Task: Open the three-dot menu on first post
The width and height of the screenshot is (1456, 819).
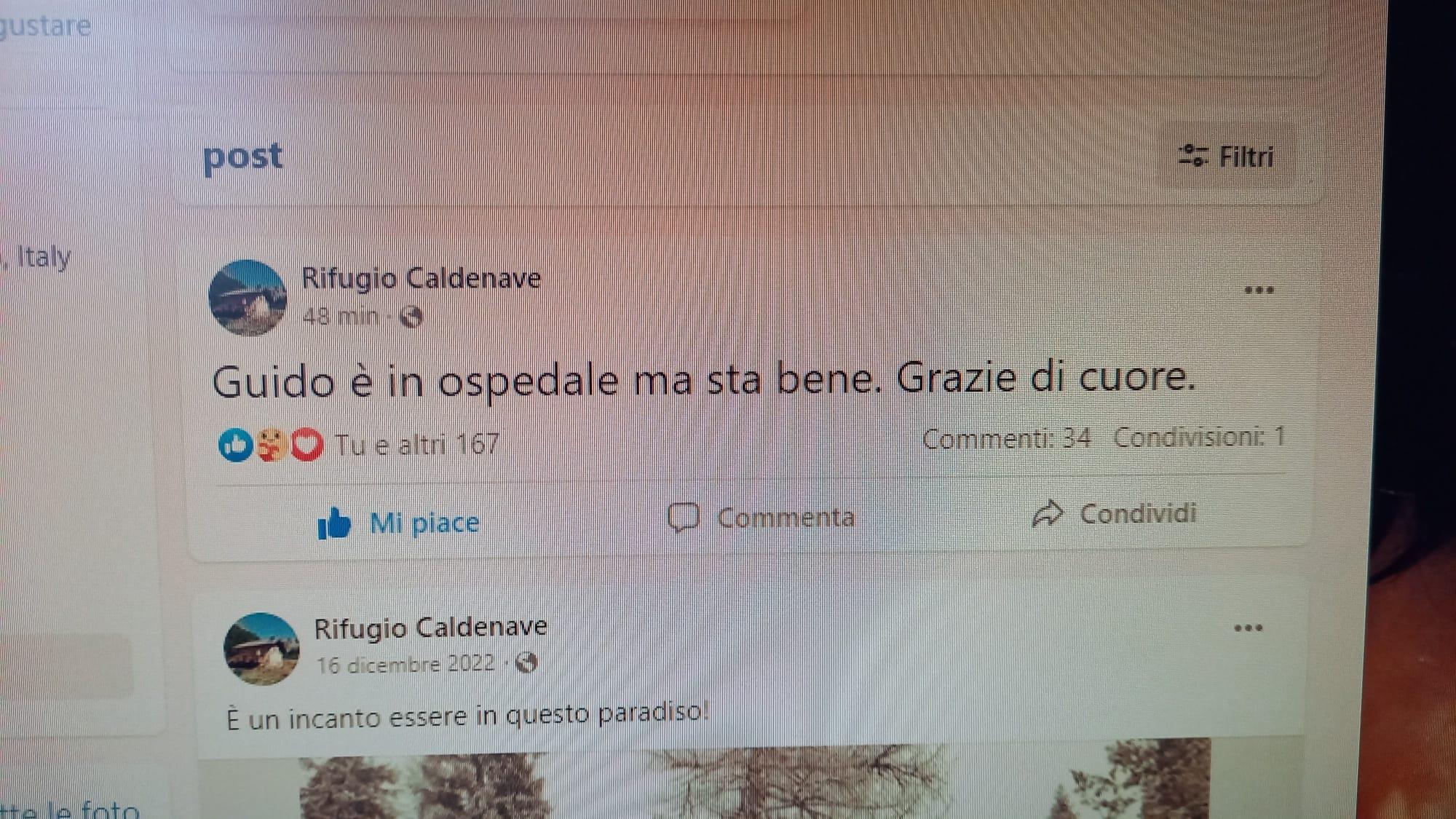Action: 1259,290
